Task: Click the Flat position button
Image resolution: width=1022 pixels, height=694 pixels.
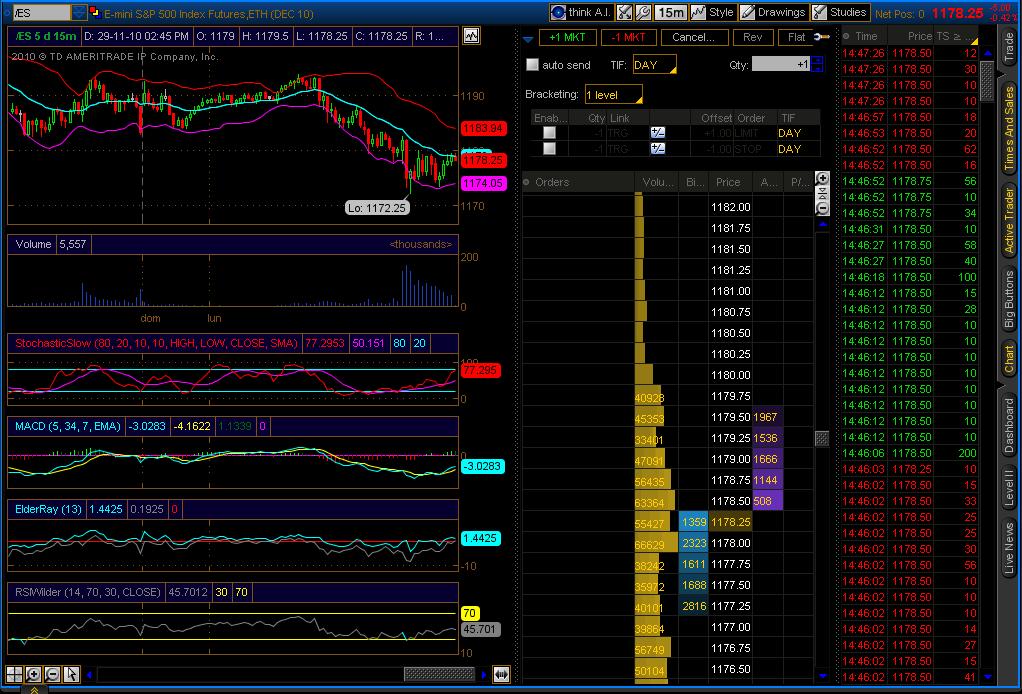Action: pos(796,37)
